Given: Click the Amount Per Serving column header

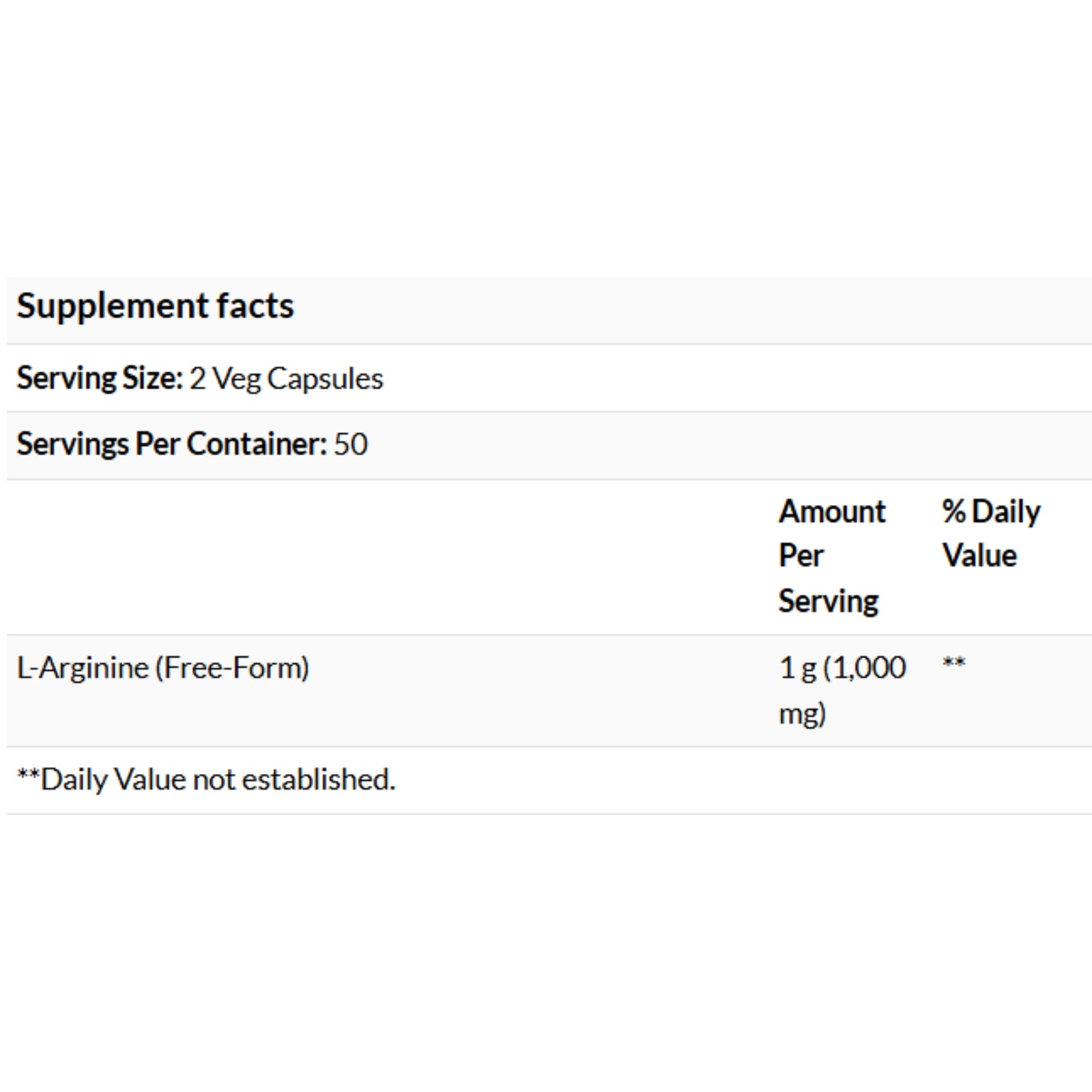Looking at the screenshot, I should coord(833,556).
